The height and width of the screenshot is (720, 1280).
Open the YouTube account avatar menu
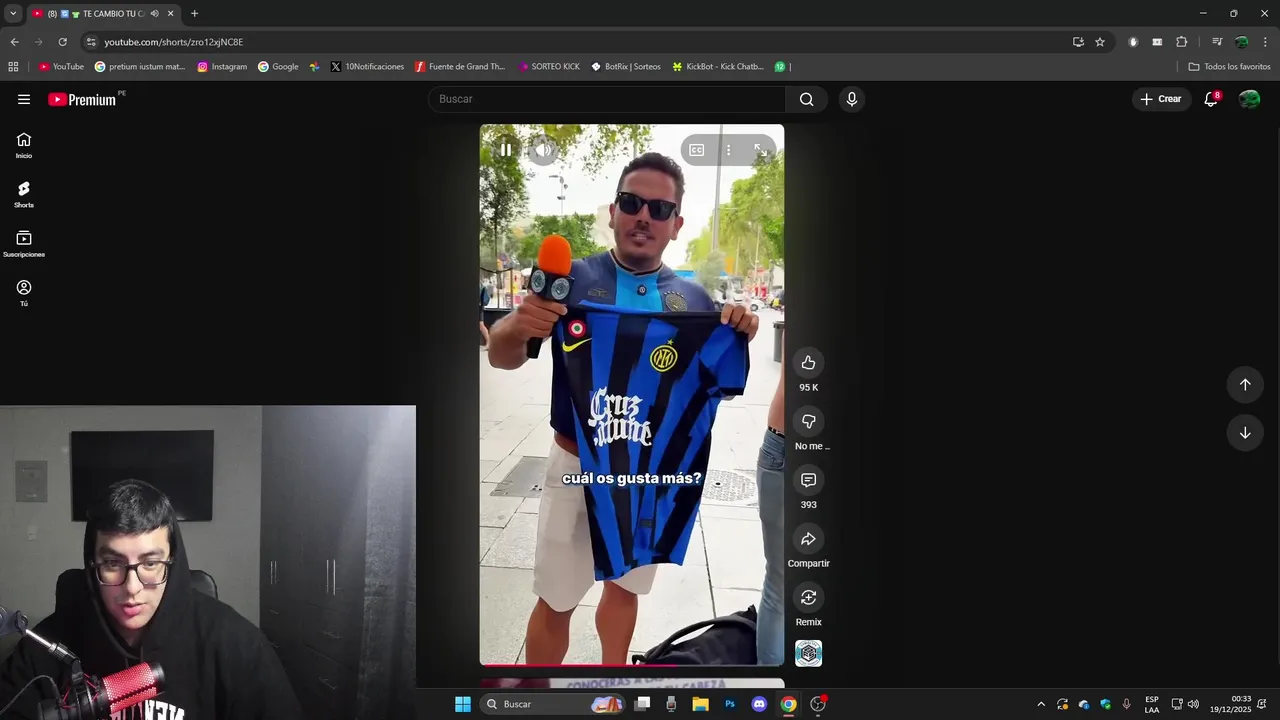[1249, 99]
